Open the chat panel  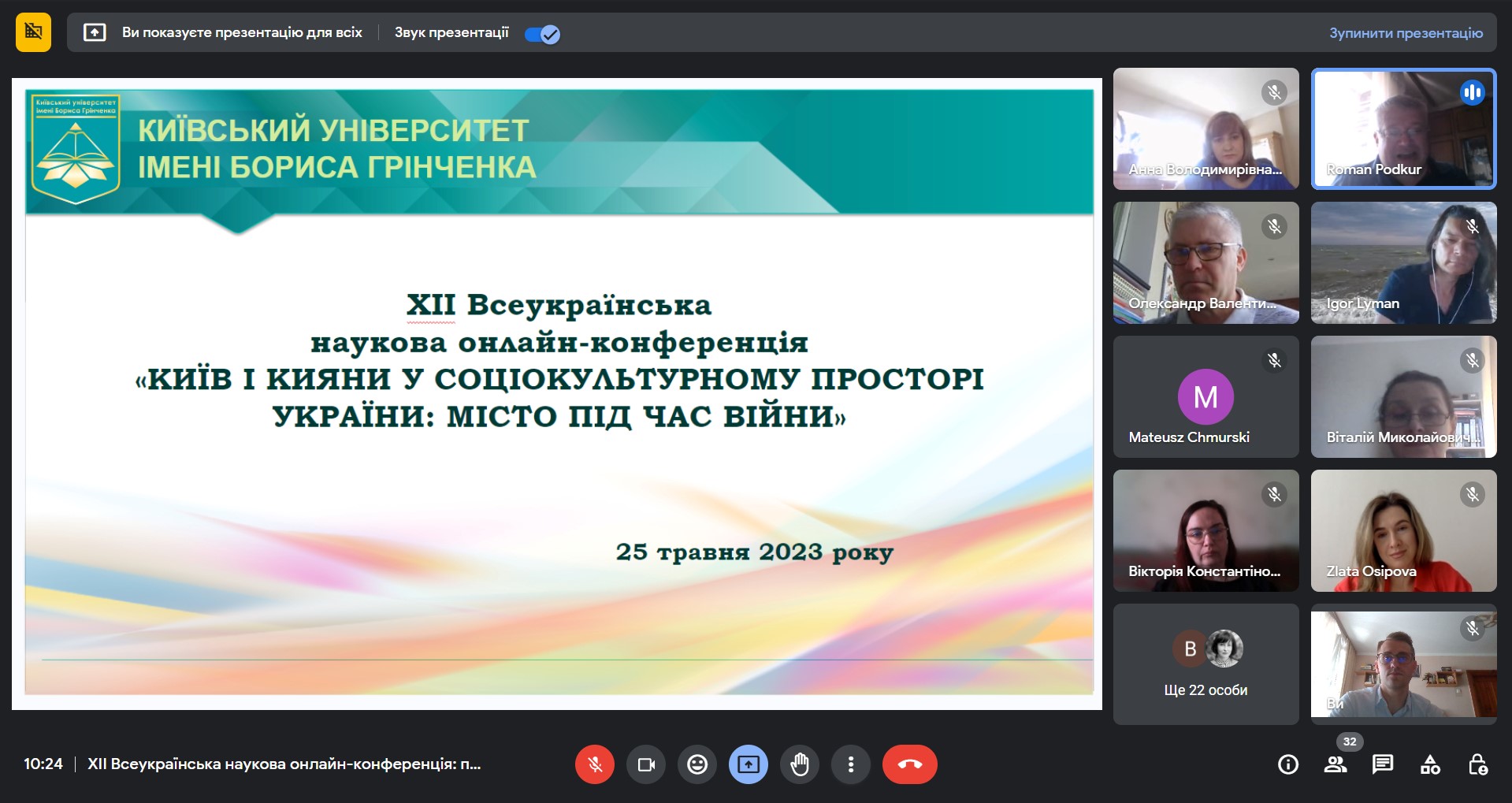[x=1383, y=764]
